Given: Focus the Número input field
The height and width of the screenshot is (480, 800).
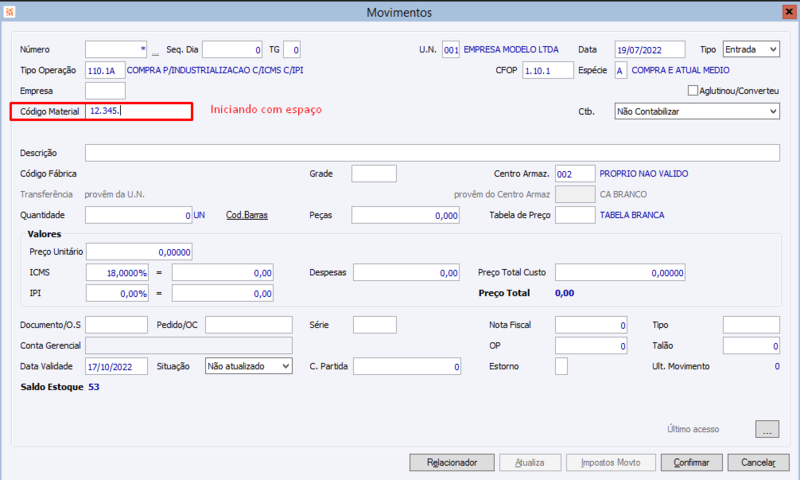Looking at the screenshot, I should click(x=116, y=49).
